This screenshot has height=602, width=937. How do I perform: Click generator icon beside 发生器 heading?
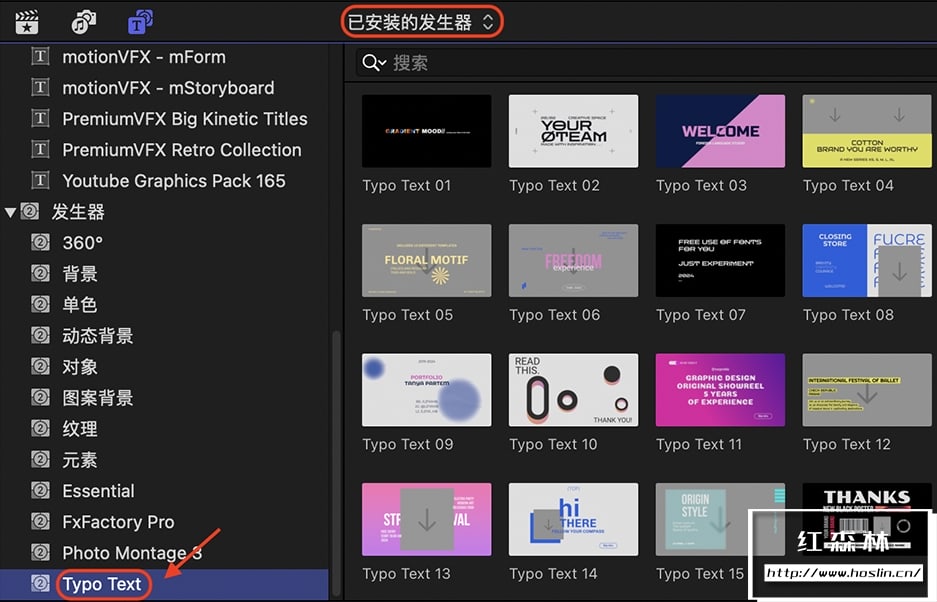pyautogui.click(x=30, y=212)
